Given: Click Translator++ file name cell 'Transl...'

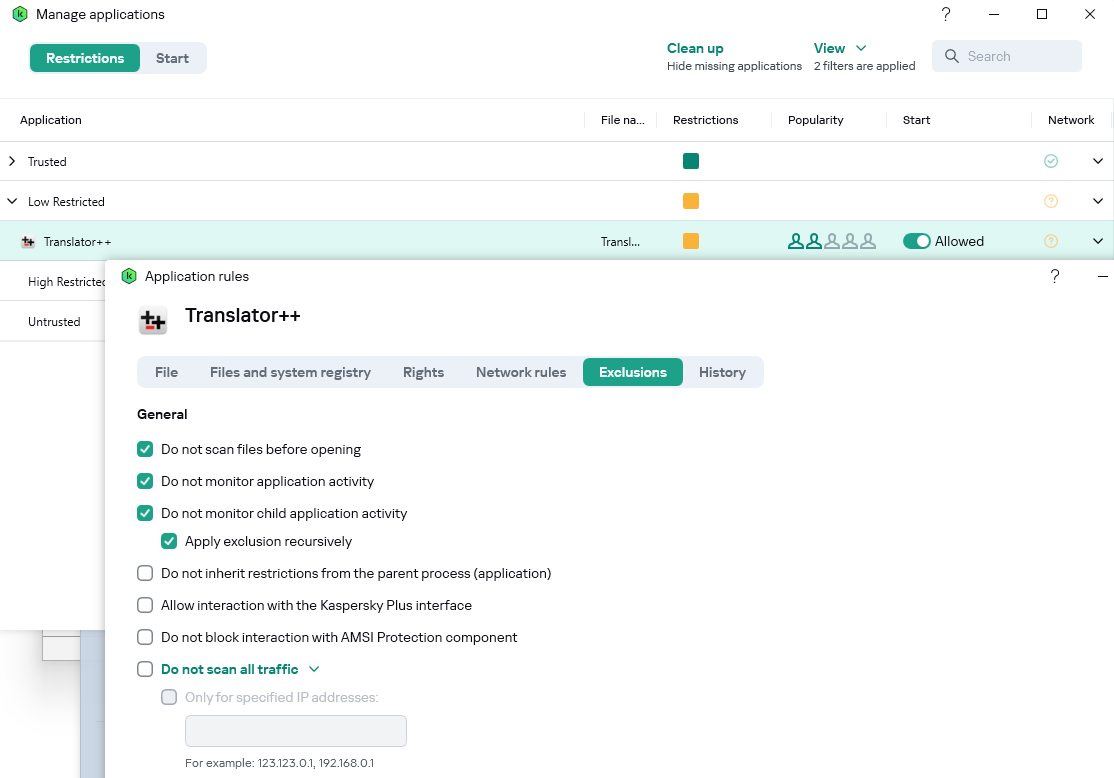Looking at the screenshot, I should point(620,242).
